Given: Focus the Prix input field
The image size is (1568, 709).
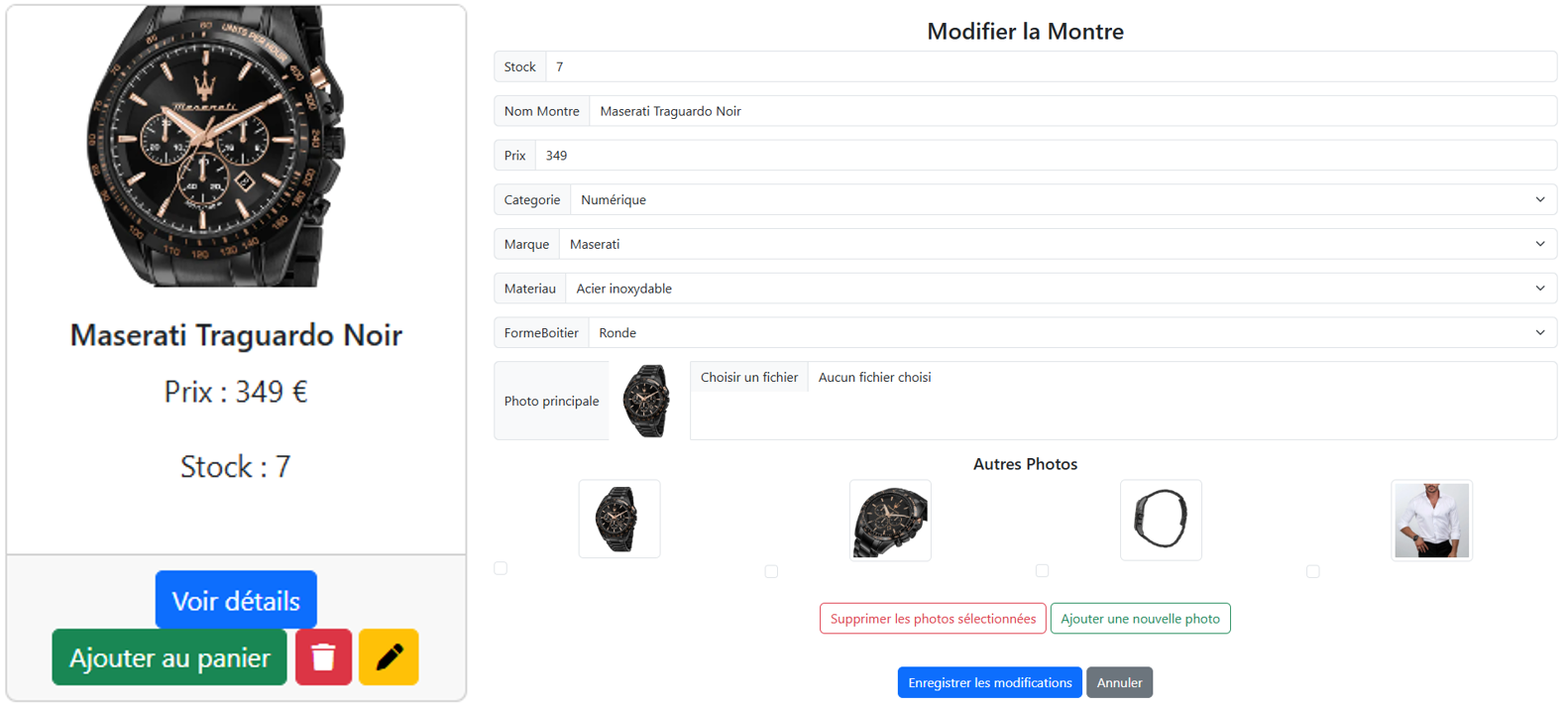Looking at the screenshot, I should [1046, 156].
